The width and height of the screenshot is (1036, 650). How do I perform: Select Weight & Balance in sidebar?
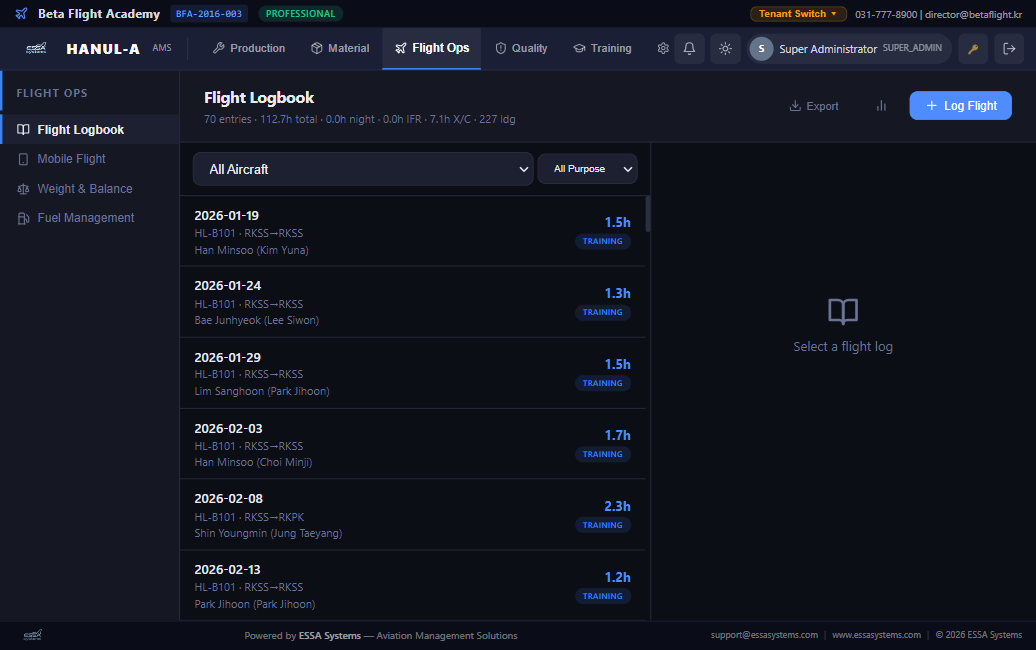pos(85,188)
